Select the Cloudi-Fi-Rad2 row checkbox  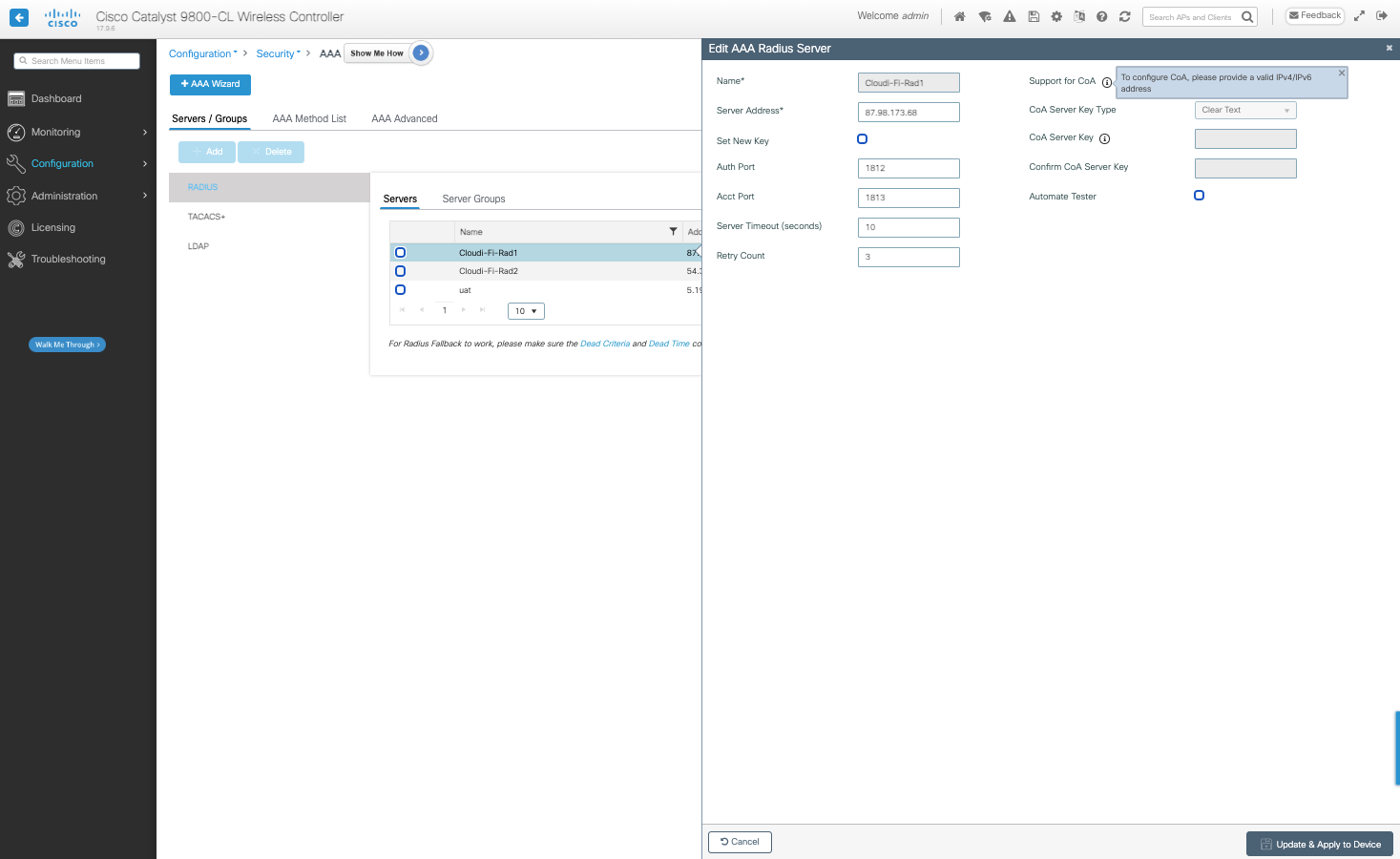[x=400, y=271]
